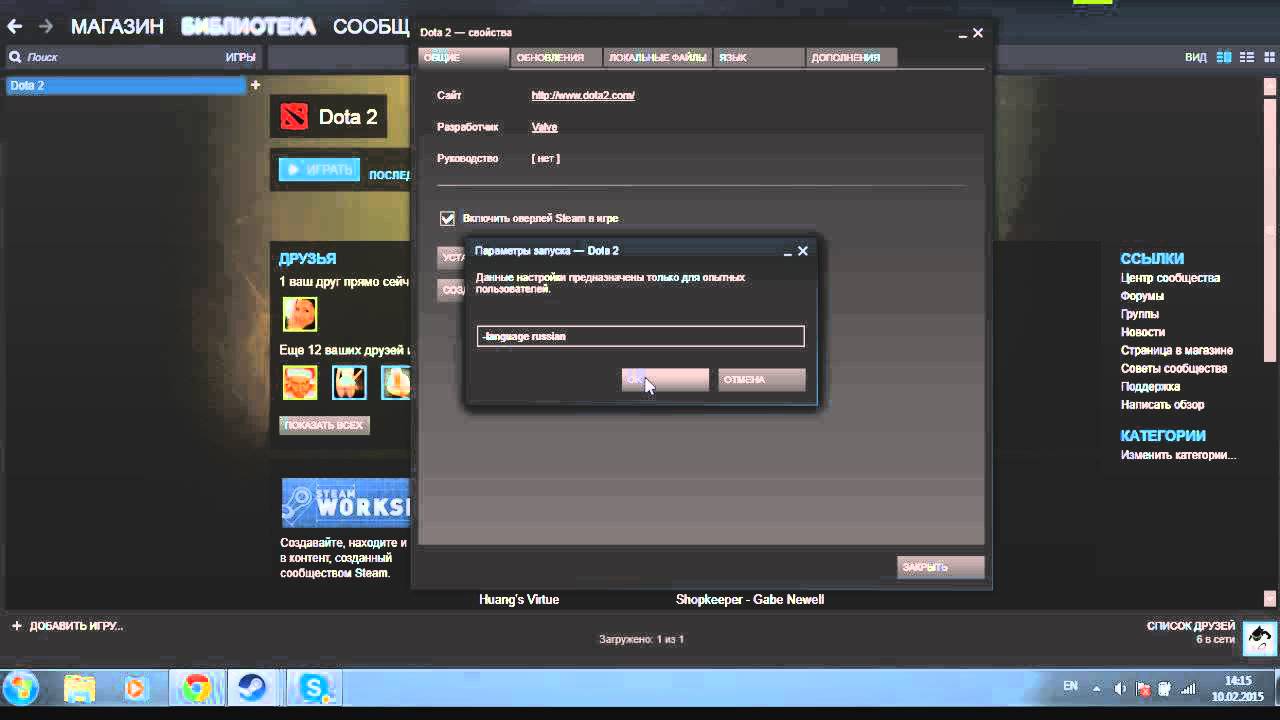This screenshot has height=720, width=1280.
Task: Go back with the left arrow
Action: 14,27
